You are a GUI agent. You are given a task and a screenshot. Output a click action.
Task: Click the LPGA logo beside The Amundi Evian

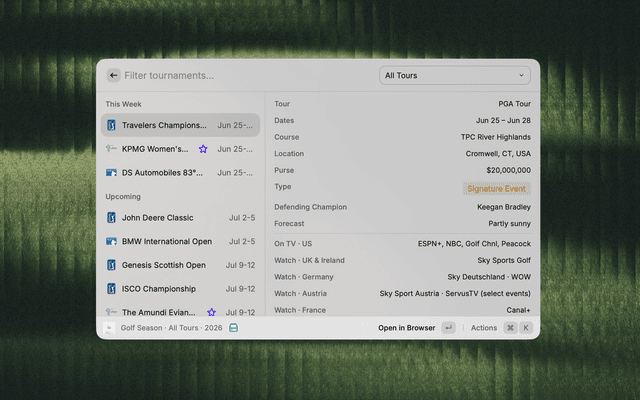click(111, 311)
